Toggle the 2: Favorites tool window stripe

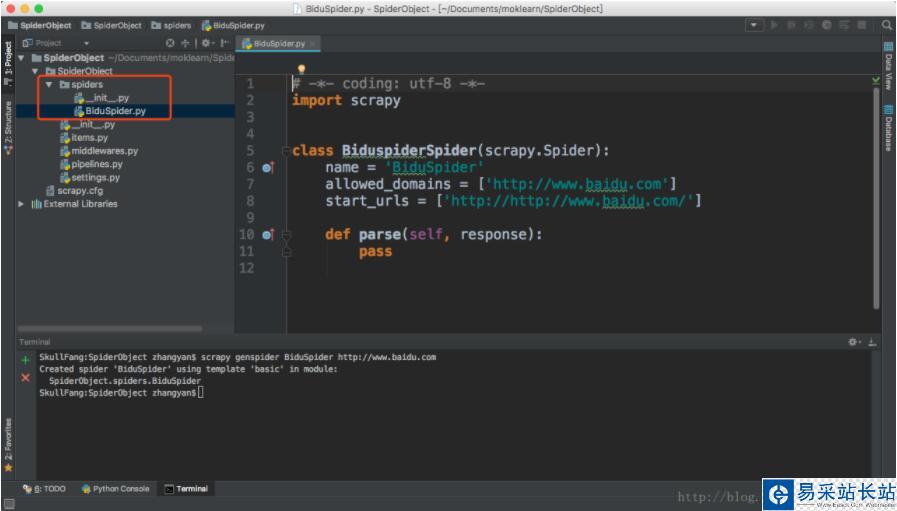pyautogui.click(x=8, y=445)
